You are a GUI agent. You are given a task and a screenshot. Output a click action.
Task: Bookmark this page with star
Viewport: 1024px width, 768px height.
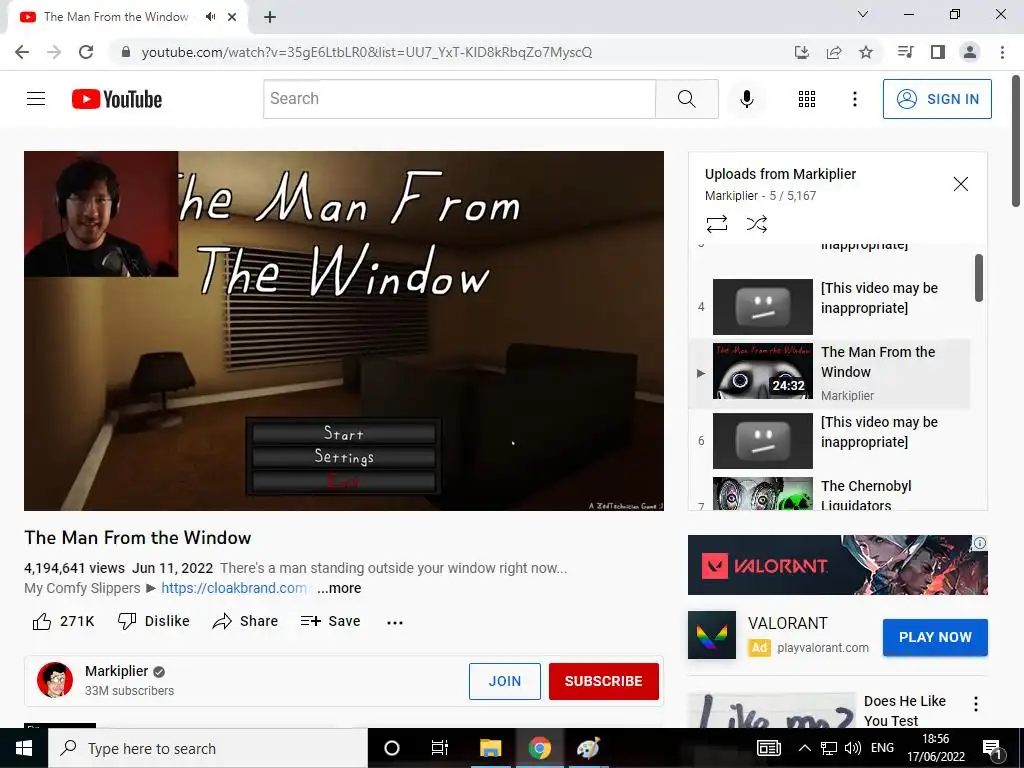866,52
